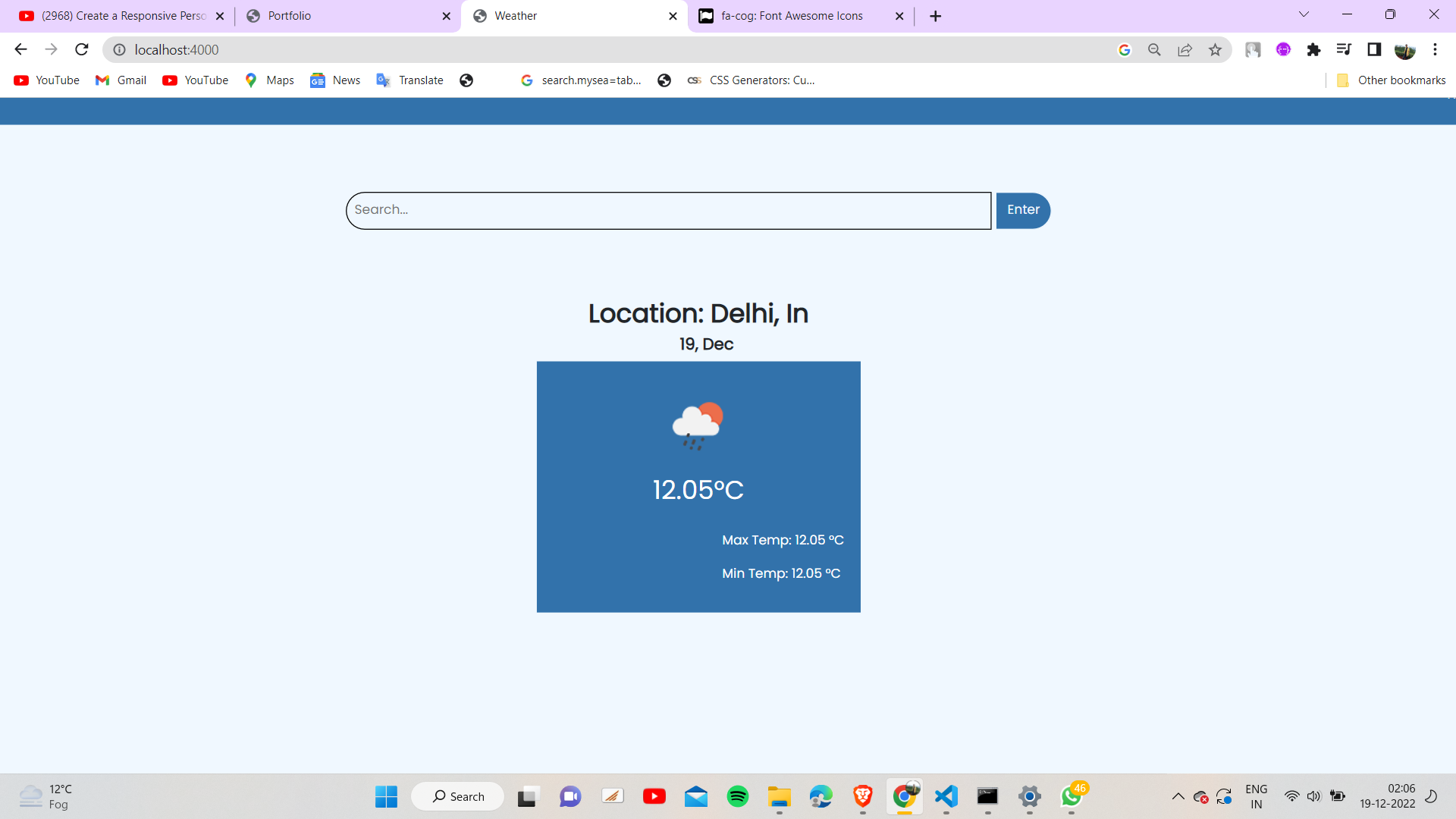The width and height of the screenshot is (1456, 819).
Task: Reload the current page
Action: point(81,49)
